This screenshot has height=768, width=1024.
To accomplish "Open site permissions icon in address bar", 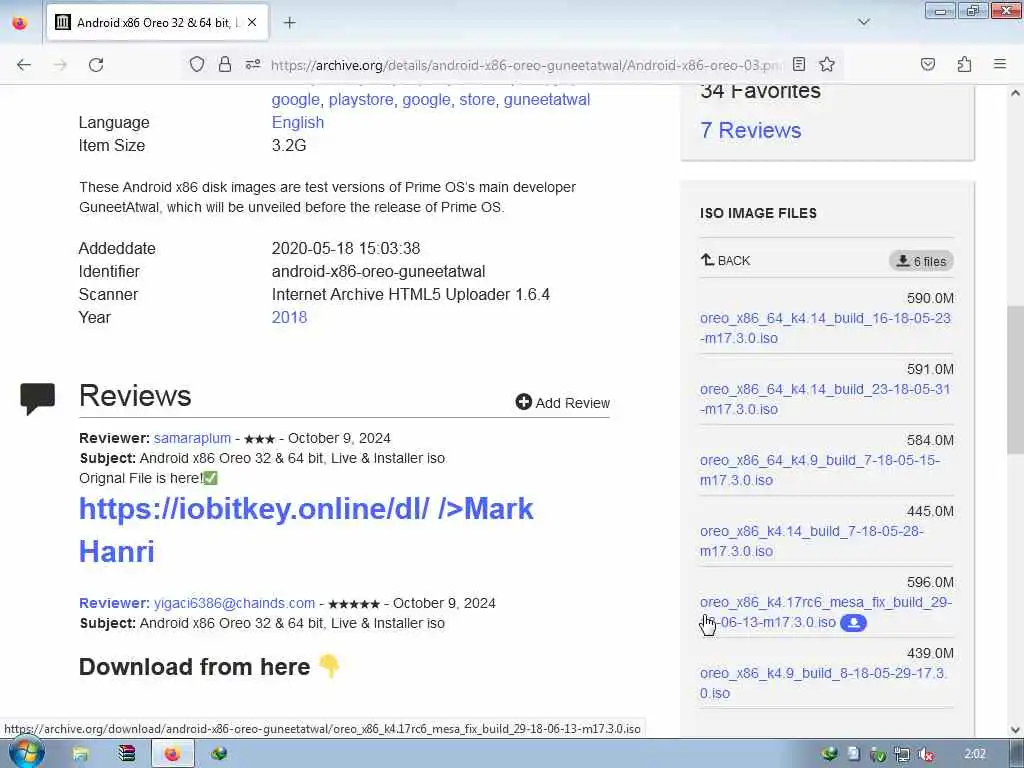I will tap(253, 64).
